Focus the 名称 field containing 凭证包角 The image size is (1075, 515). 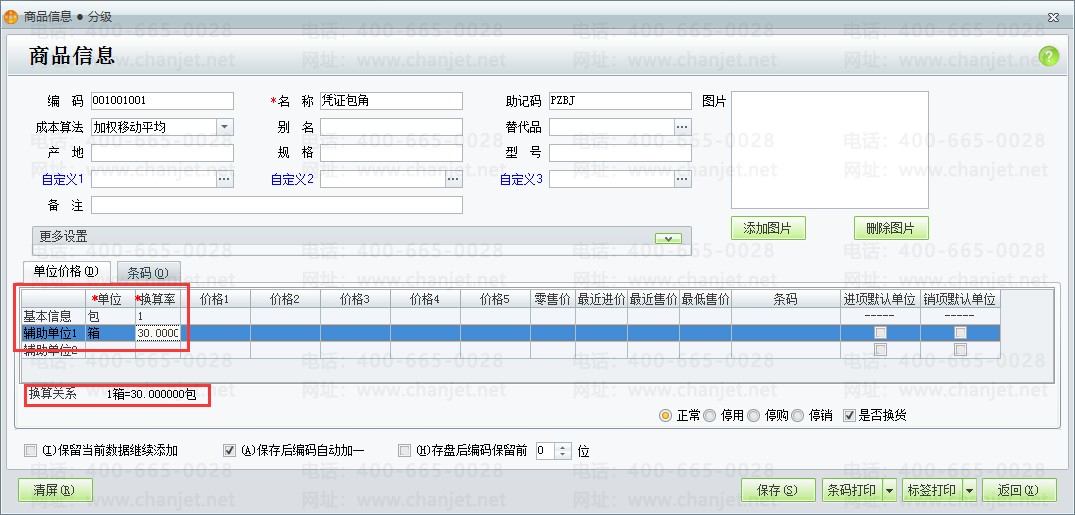click(391, 101)
